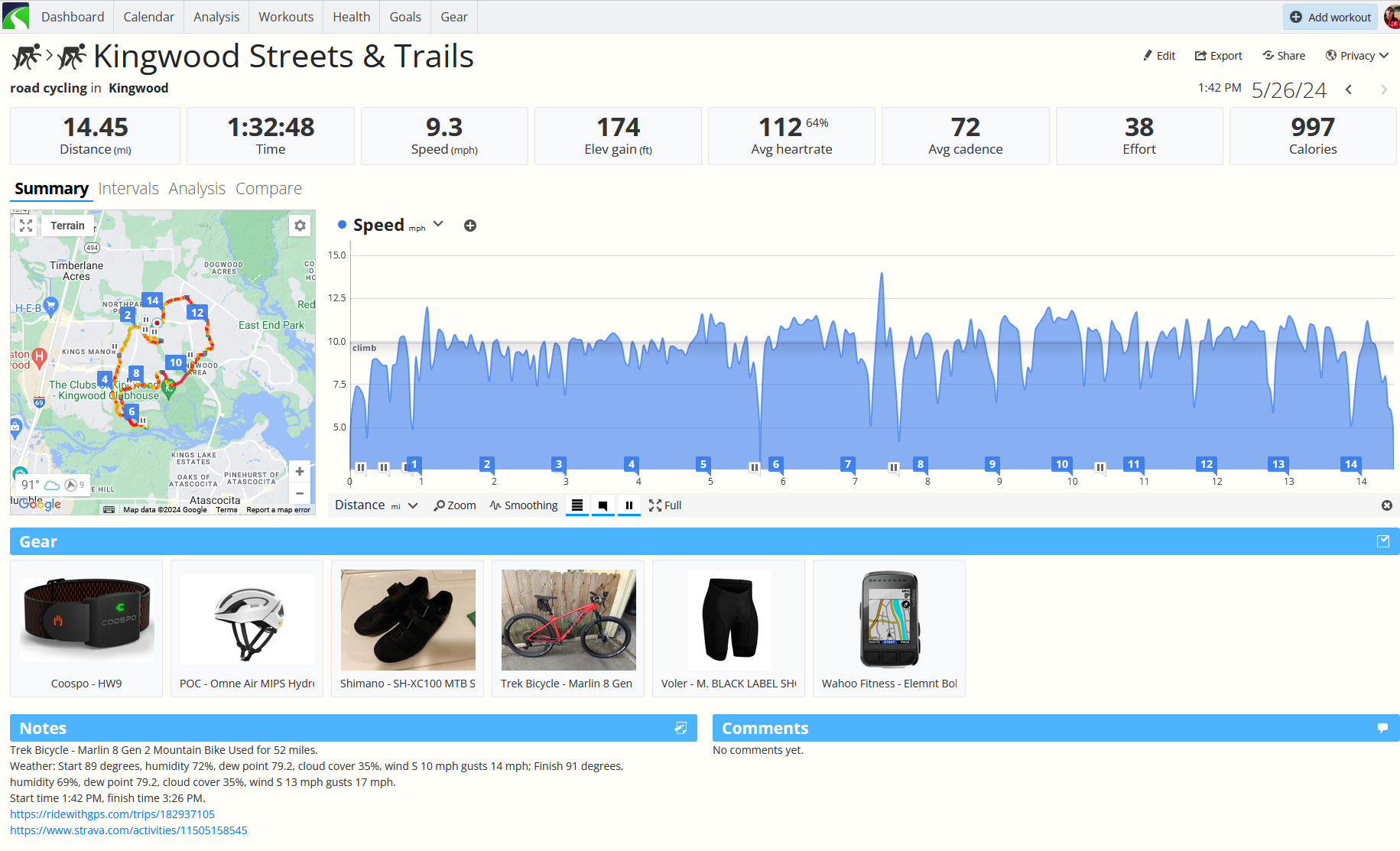Open Analysis in the top navigation bar
The width and height of the screenshot is (1400, 851).
coord(216,17)
